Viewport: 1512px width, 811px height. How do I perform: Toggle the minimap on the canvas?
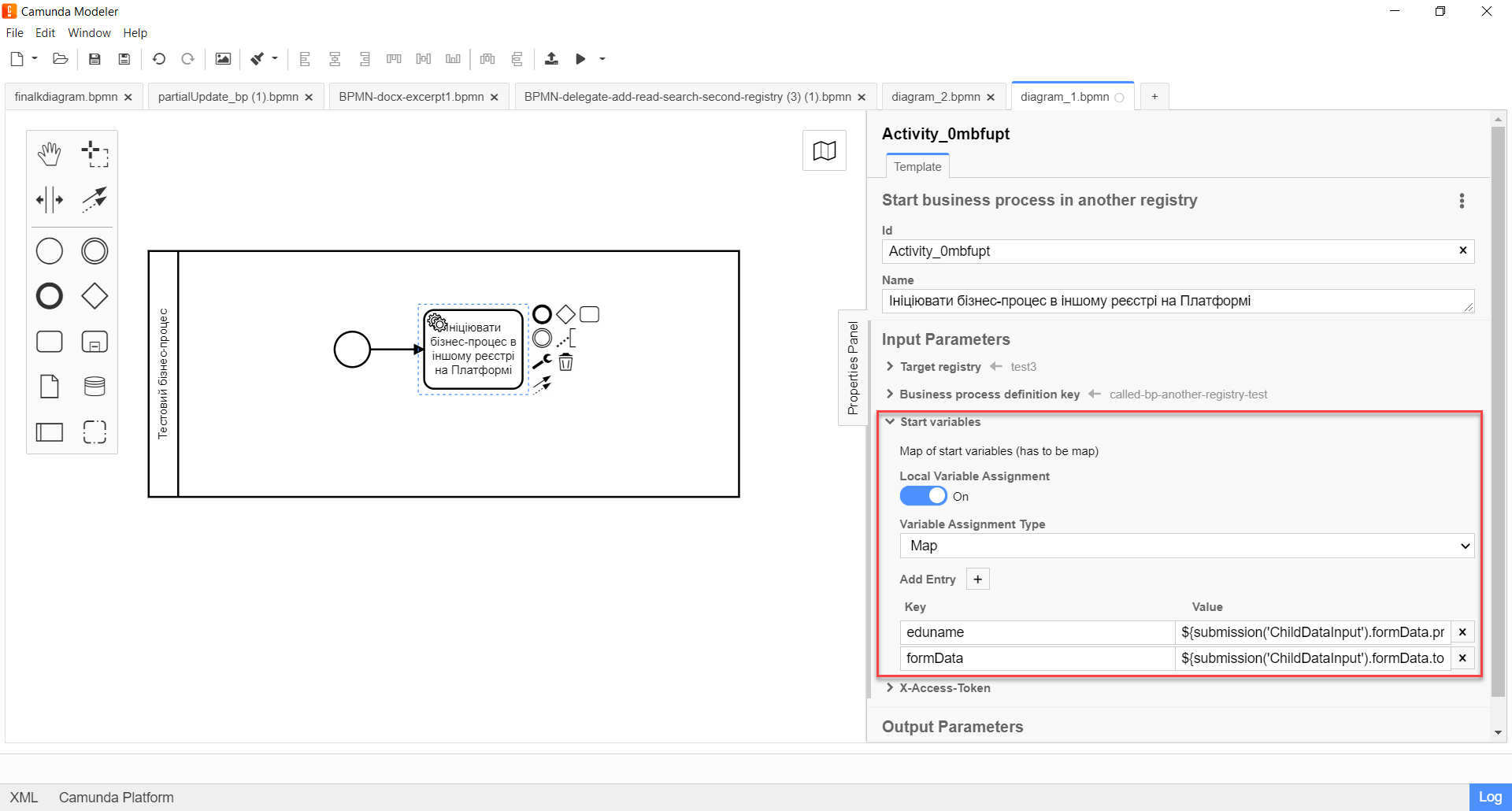coord(824,150)
